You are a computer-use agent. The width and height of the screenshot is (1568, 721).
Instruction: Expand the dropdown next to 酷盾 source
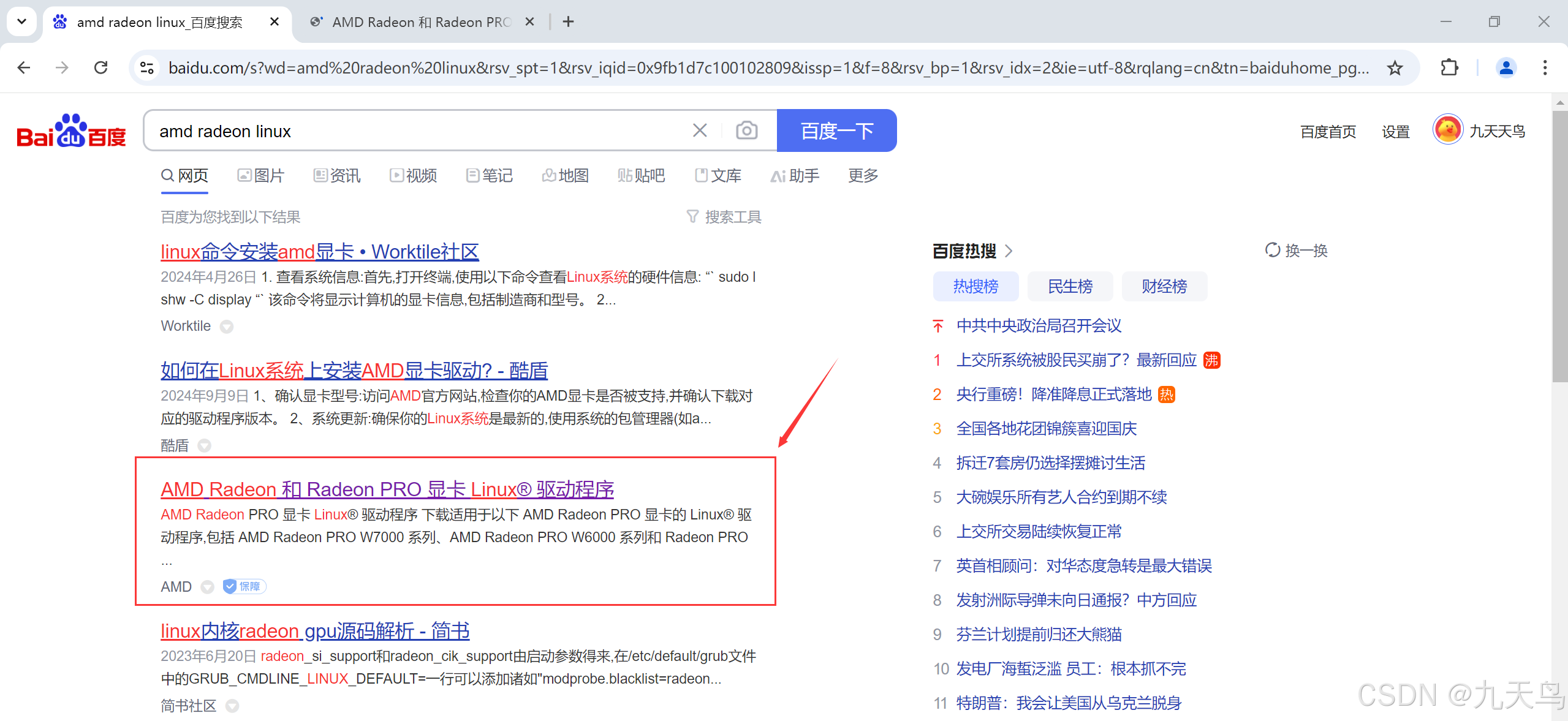tap(205, 446)
